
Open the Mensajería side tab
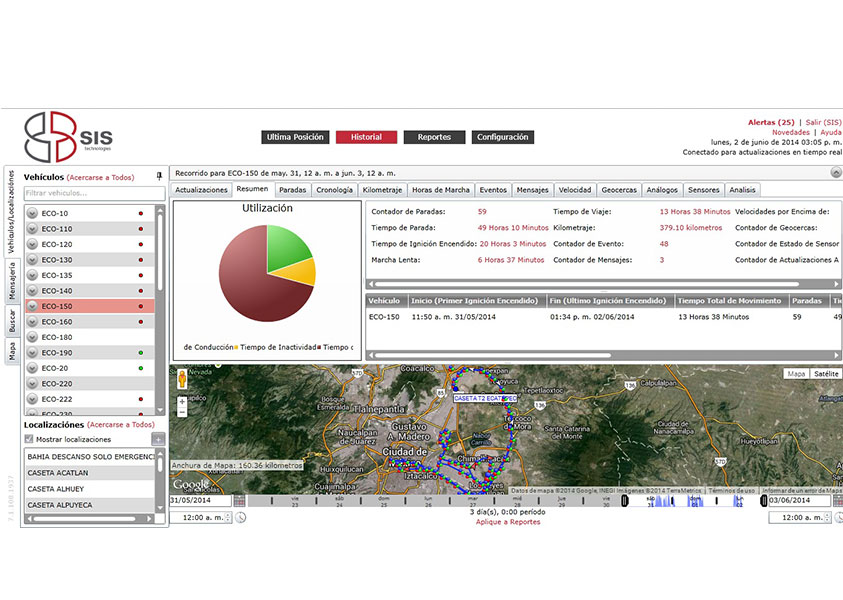(12, 281)
